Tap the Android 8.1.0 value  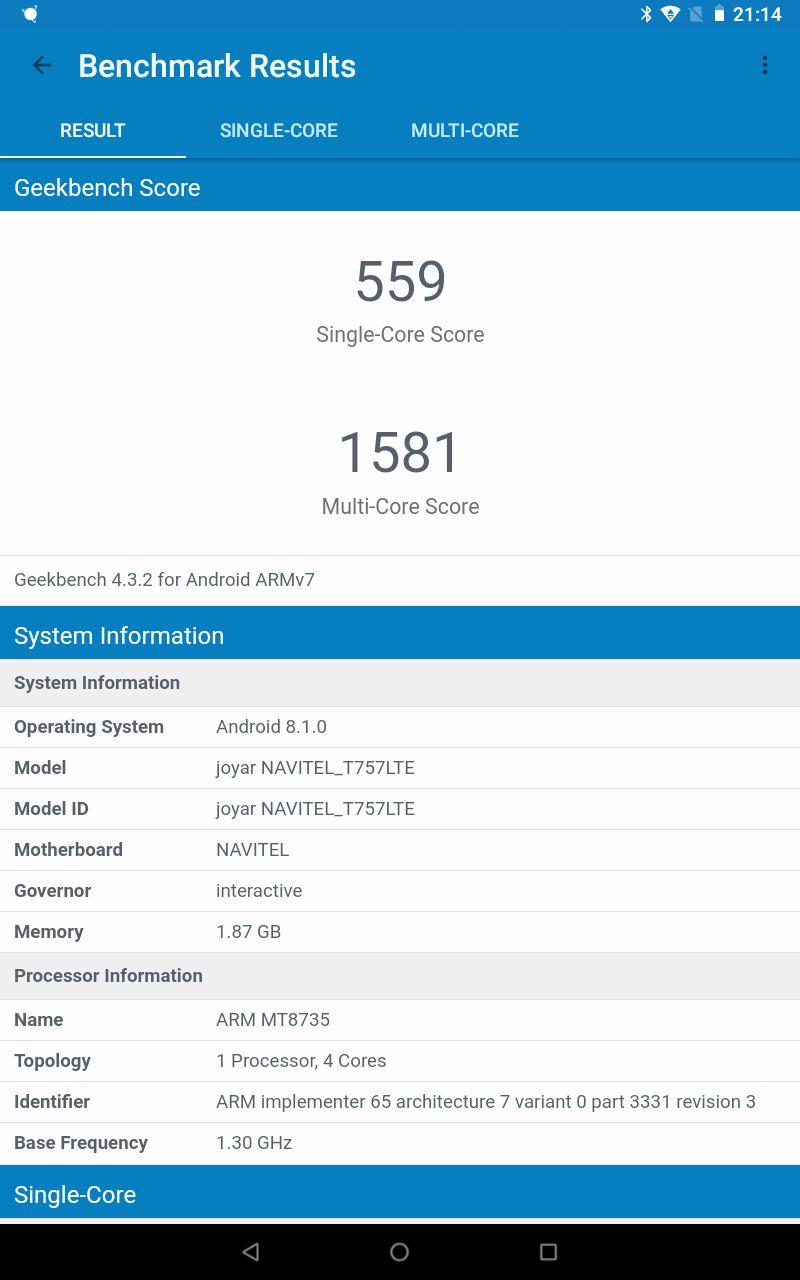pyautogui.click(x=271, y=727)
